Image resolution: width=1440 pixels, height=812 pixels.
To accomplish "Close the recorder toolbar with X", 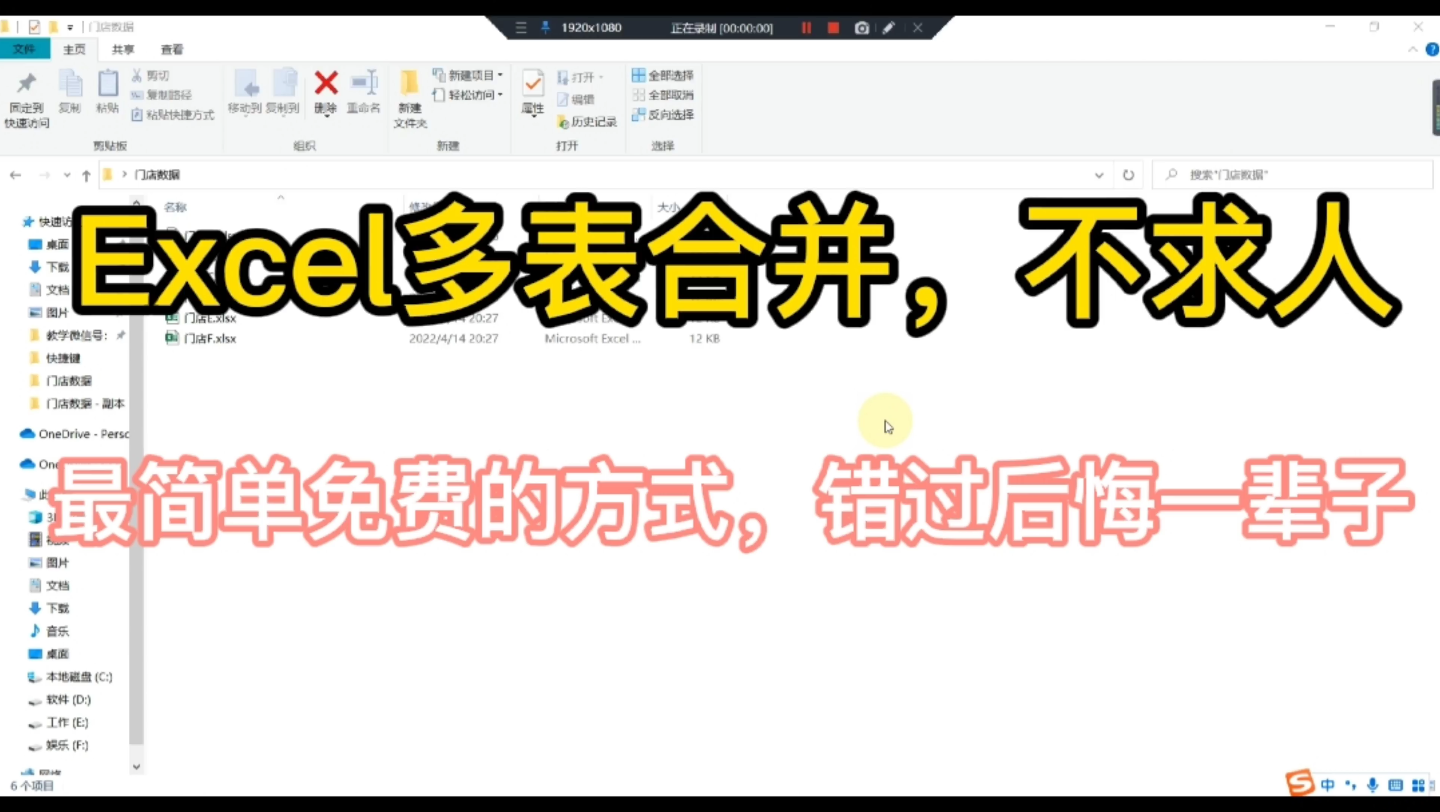I will click(x=918, y=28).
